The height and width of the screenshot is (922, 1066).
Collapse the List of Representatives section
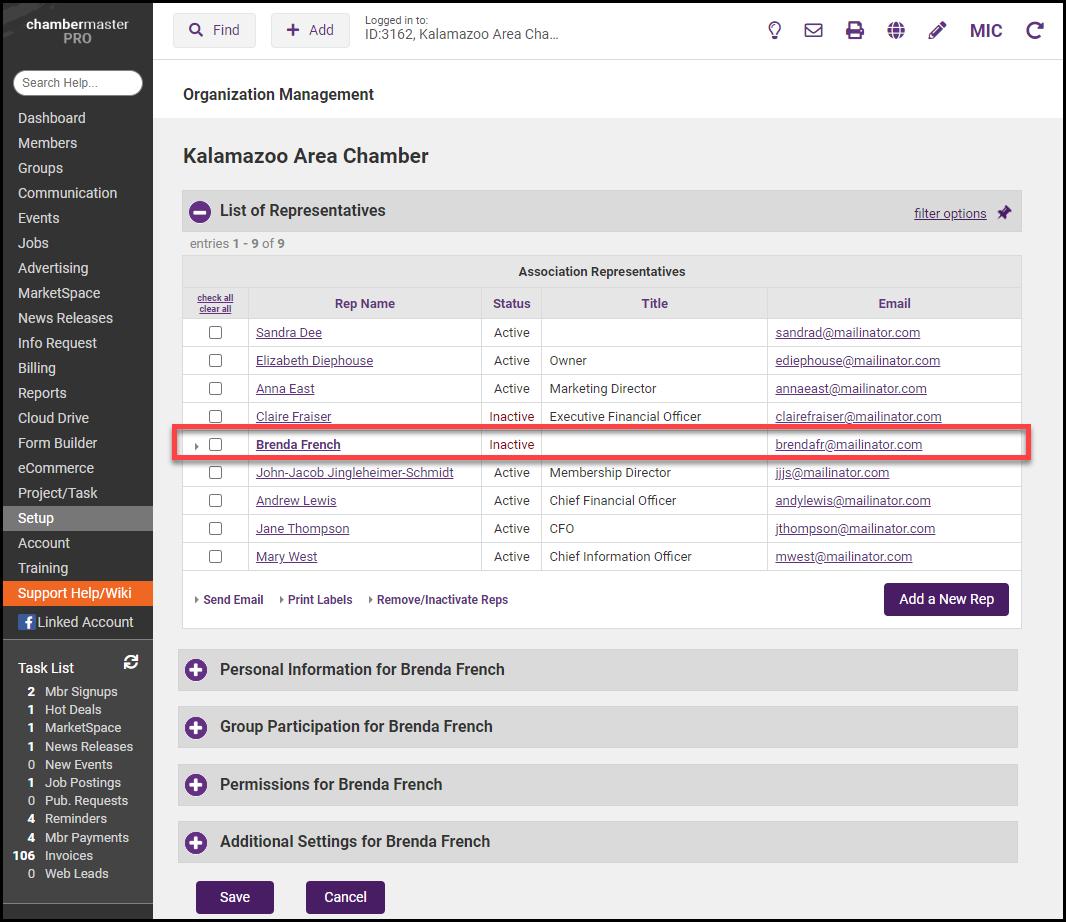tap(200, 211)
